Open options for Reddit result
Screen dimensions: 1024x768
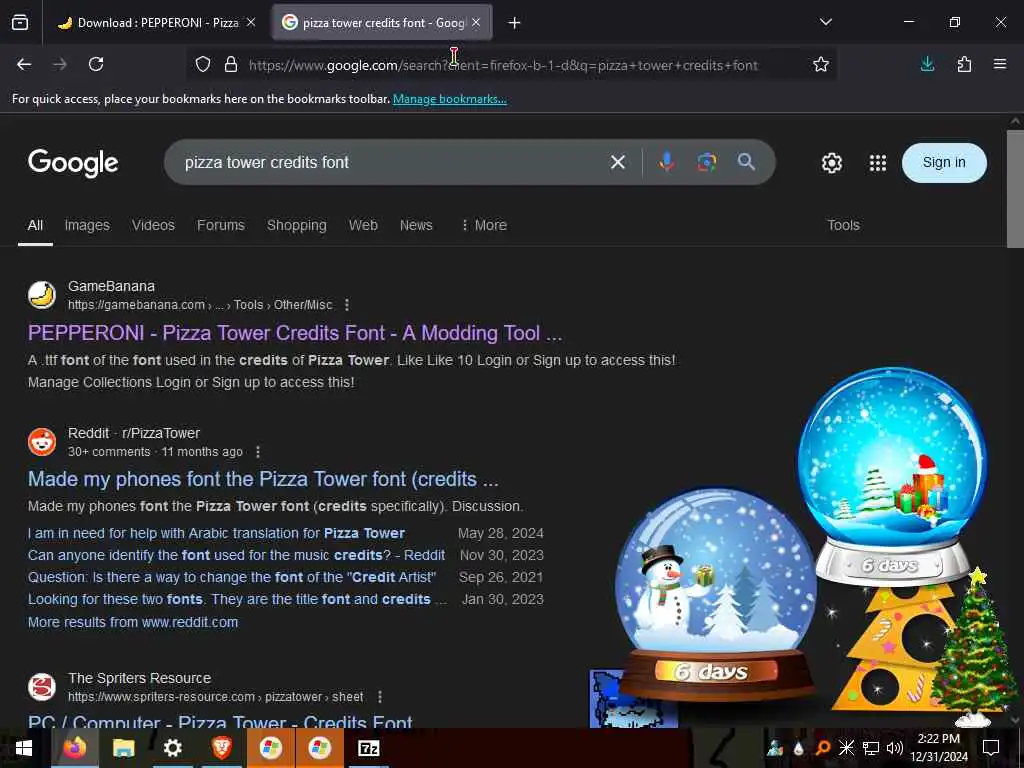point(258,452)
